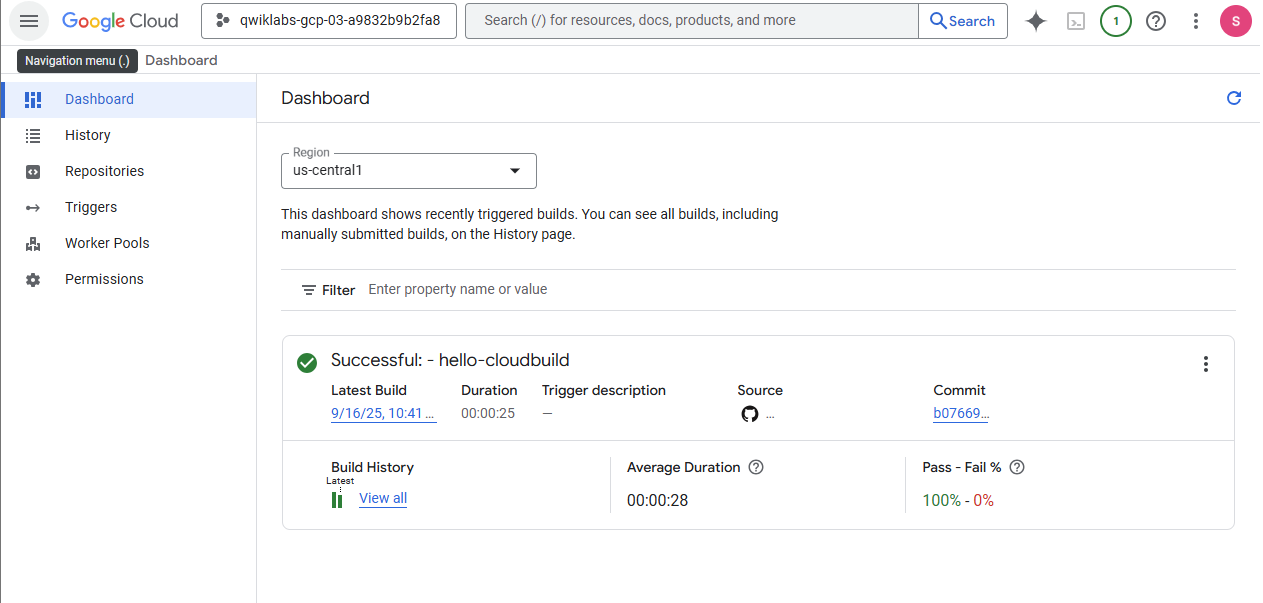Expand the Region us-central1 dropdown
The height and width of the screenshot is (603, 1263).
click(409, 171)
